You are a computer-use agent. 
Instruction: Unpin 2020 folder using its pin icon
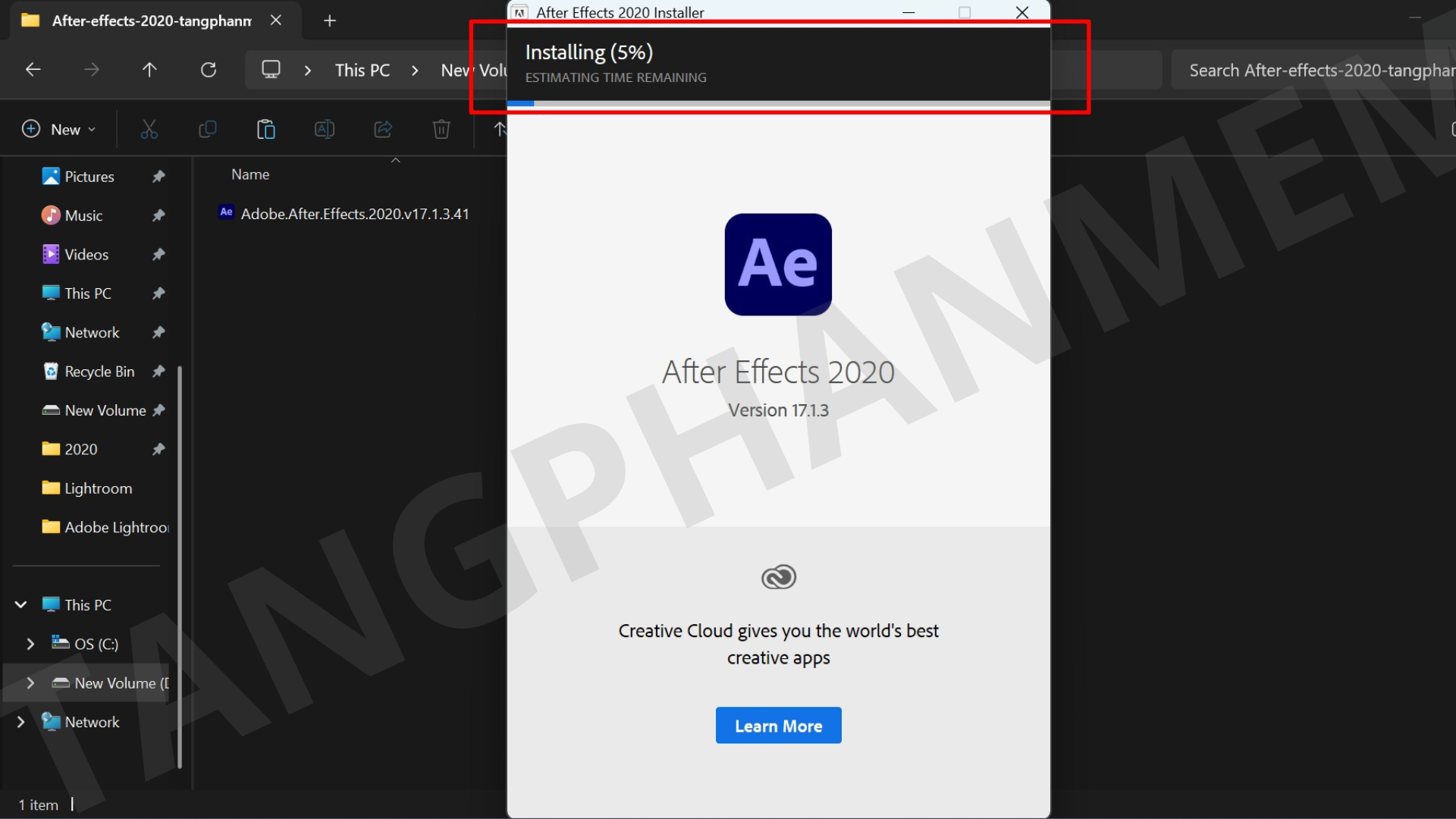tap(158, 449)
